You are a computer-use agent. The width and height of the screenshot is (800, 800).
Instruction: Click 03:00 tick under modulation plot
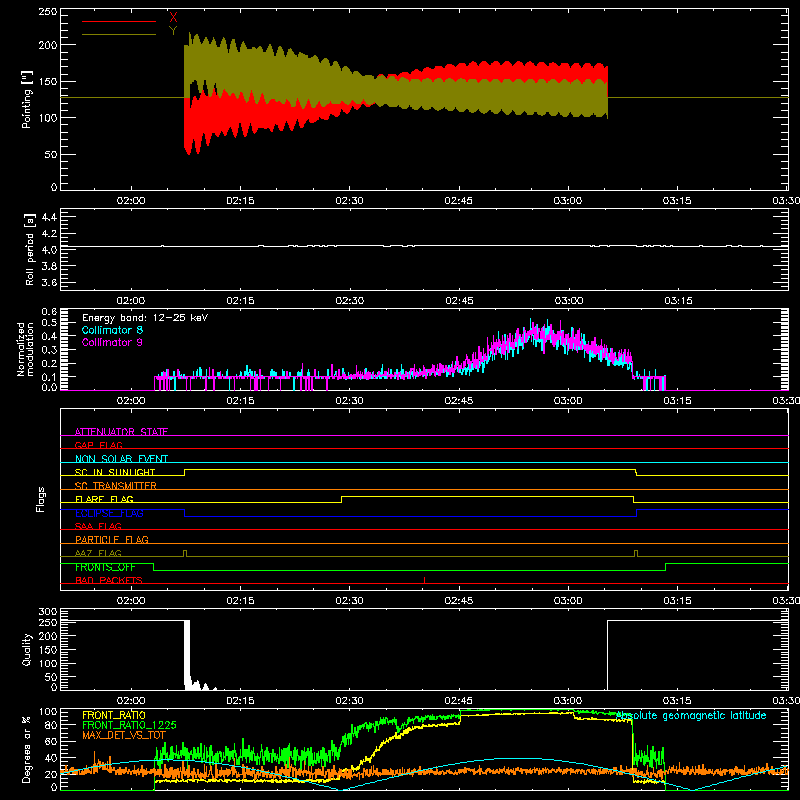(568, 401)
